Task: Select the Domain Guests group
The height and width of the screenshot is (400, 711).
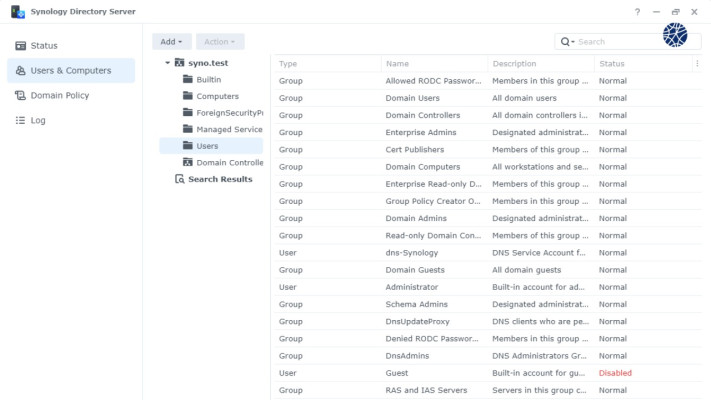Action: tap(488, 271)
